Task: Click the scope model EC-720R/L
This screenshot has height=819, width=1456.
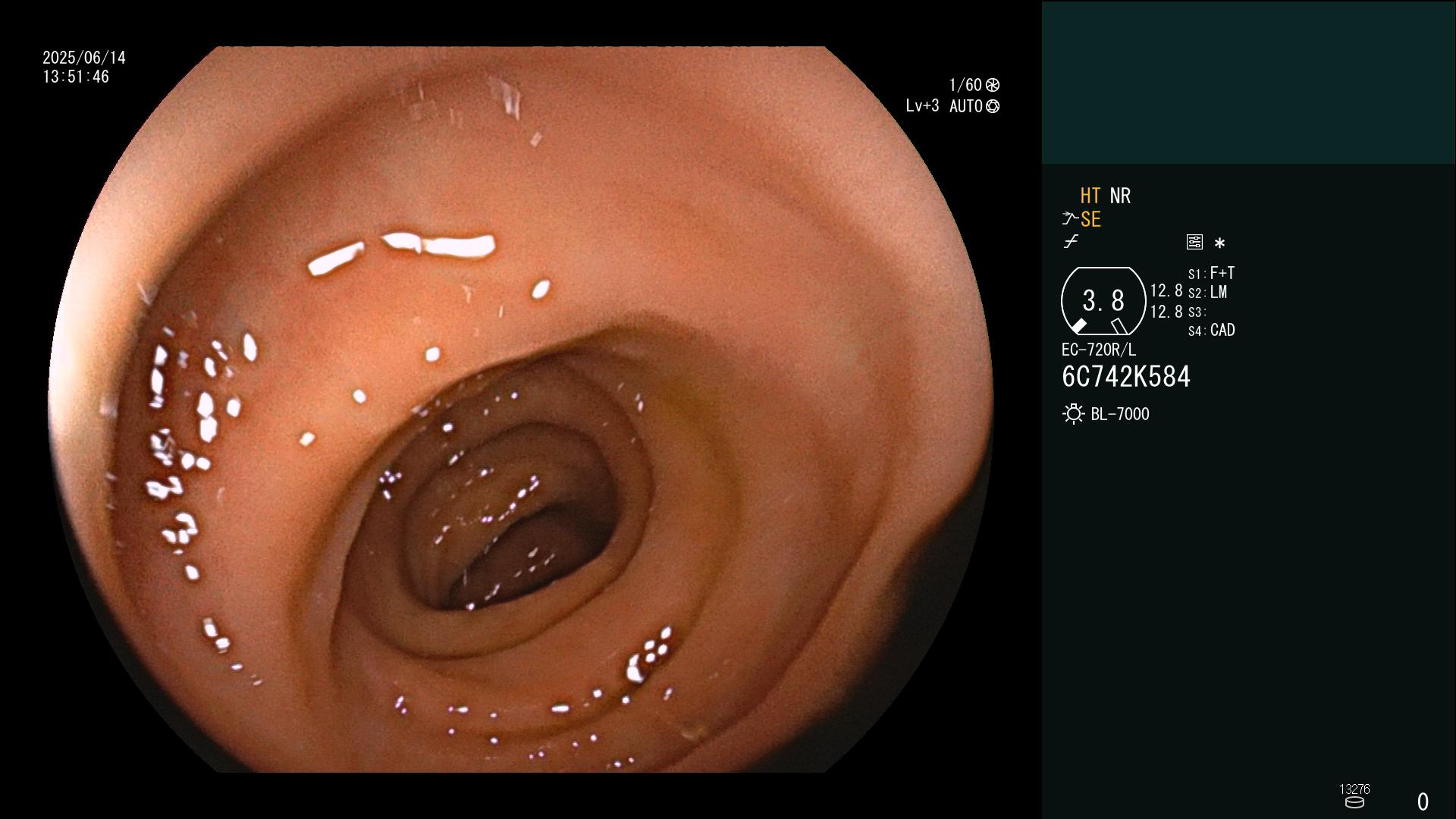Action: click(x=1099, y=350)
